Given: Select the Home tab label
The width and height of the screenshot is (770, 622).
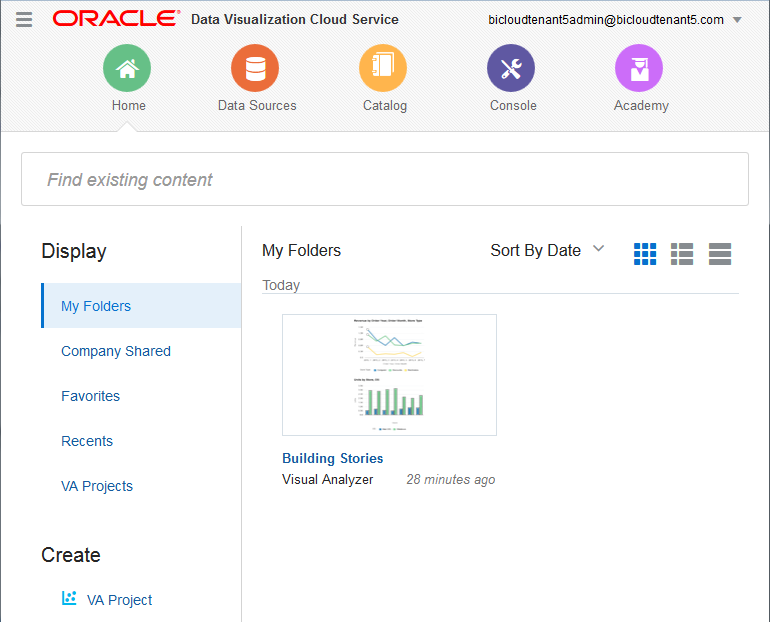Looking at the screenshot, I should click(129, 106).
